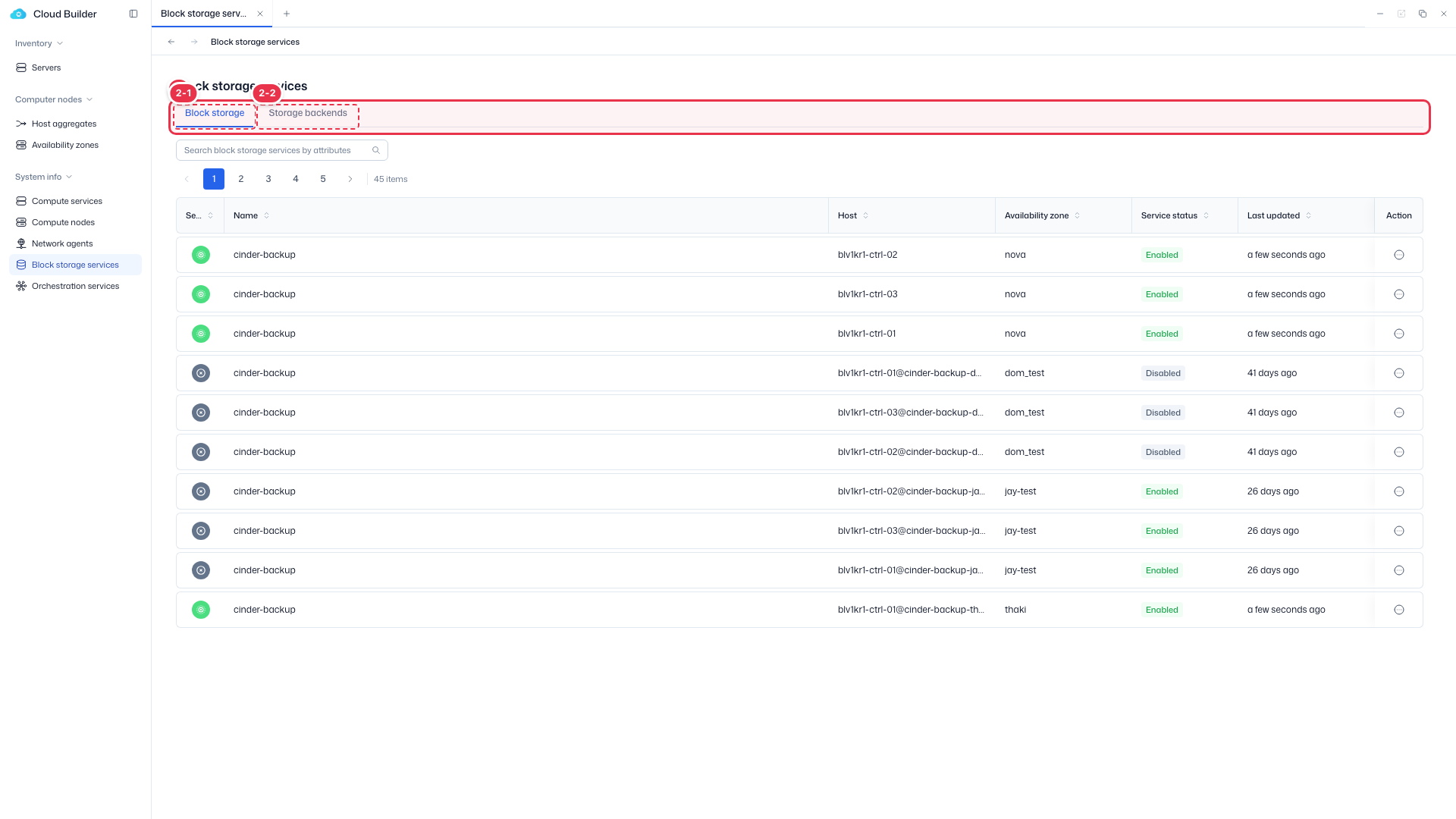The width and height of the screenshot is (1456, 819).
Task: Collapse the Computer nodes section
Action: [x=54, y=99]
